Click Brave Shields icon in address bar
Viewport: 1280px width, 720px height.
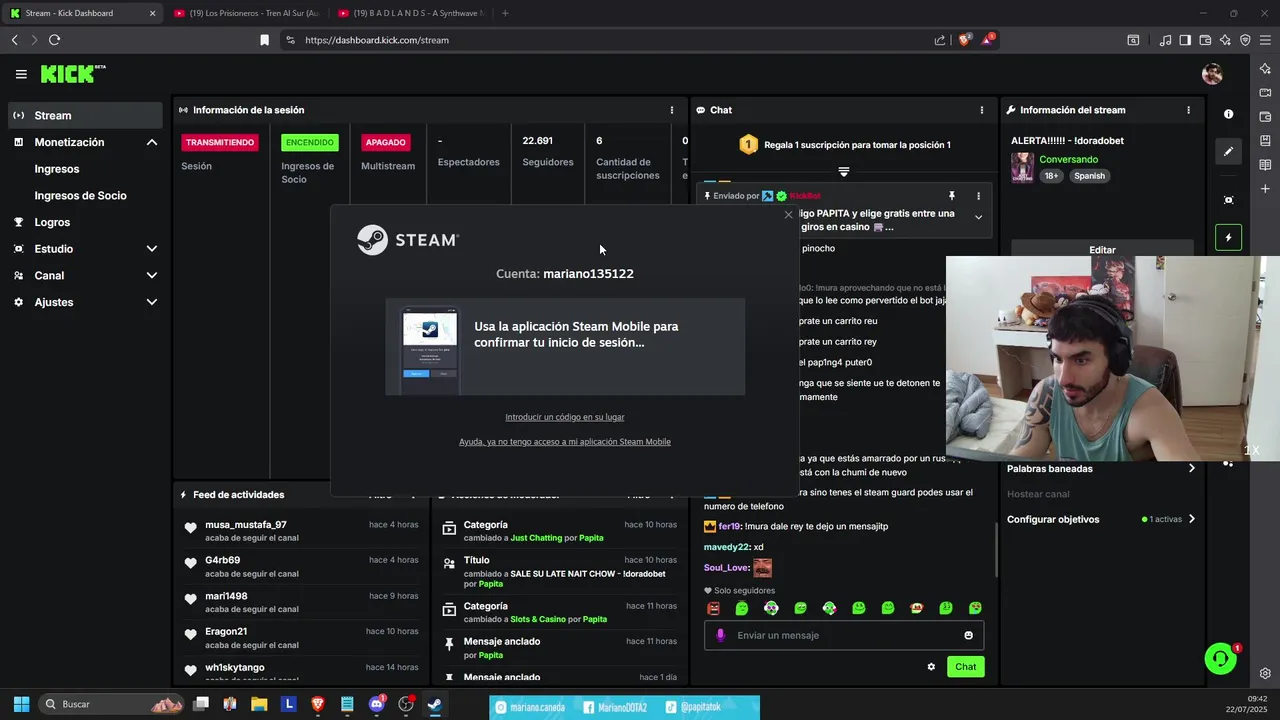965,40
